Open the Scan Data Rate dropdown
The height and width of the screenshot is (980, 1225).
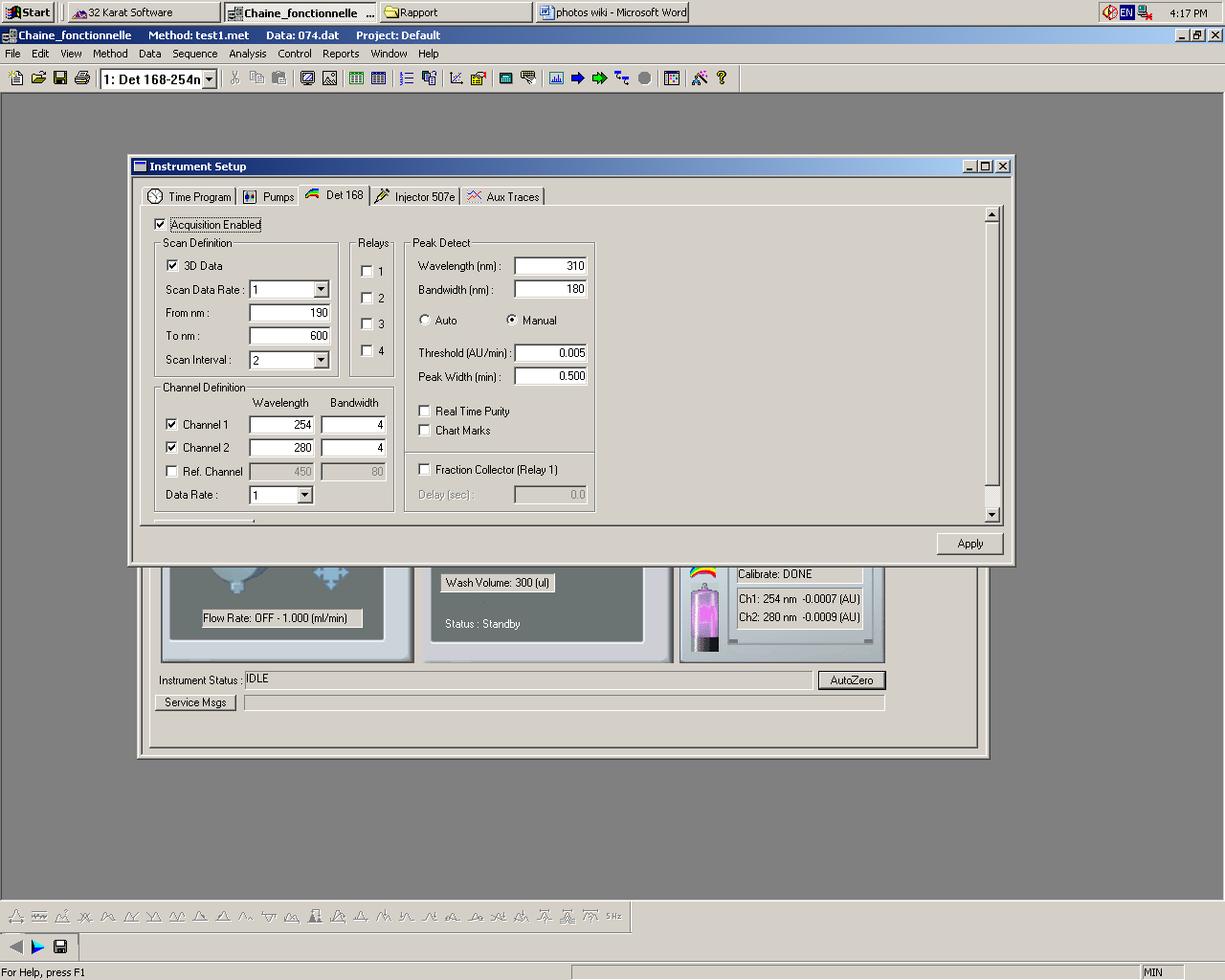(321, 289)
